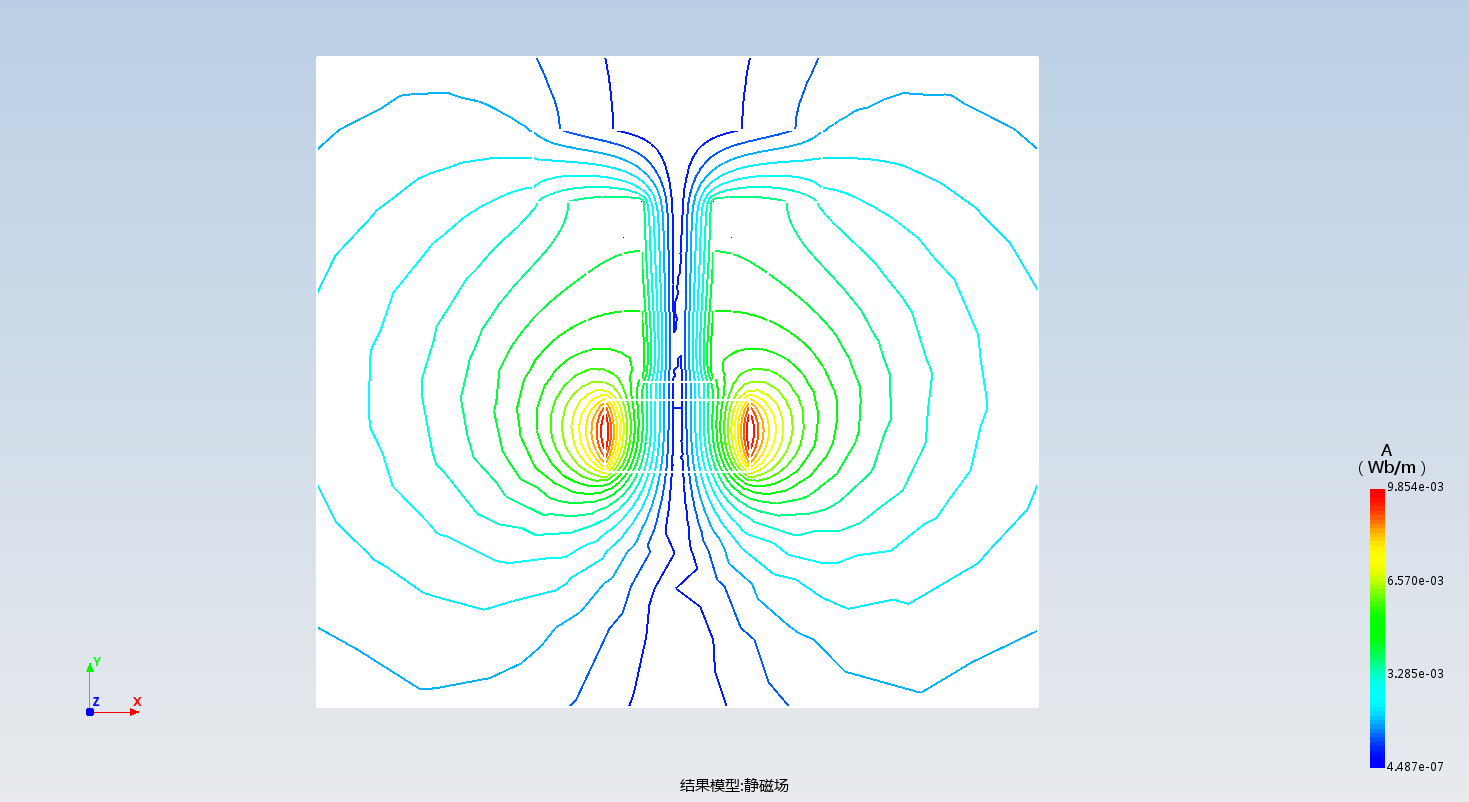Click the legend maximum value 9.854e-03
Viewport: 1469px width, 802px height.
tap(1415, 487)
